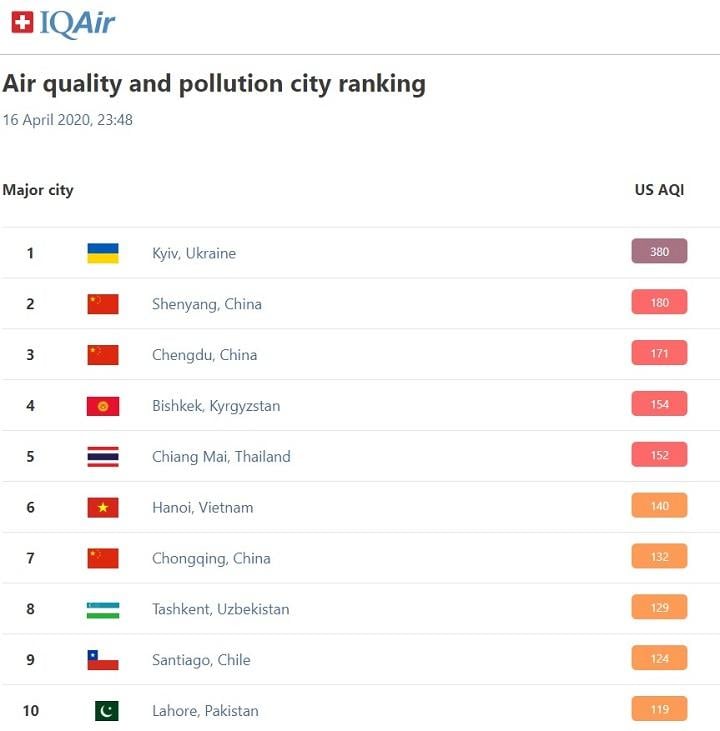Open the Shenyang, China city link
Screen dimensions: 720x731
pos(207,304)
